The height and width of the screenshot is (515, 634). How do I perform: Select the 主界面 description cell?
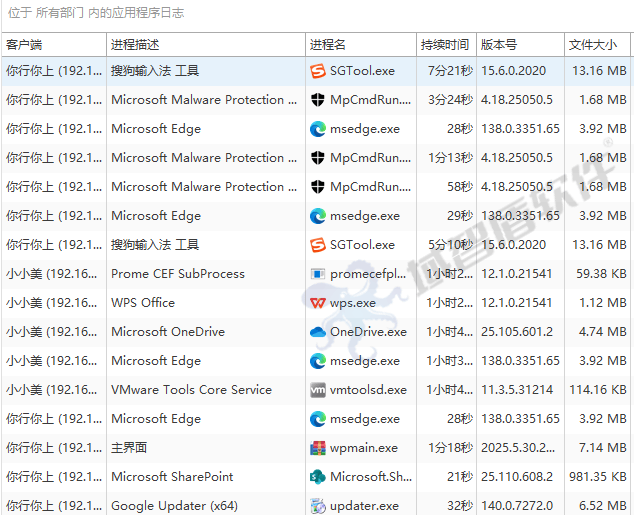tap(129, 448)
